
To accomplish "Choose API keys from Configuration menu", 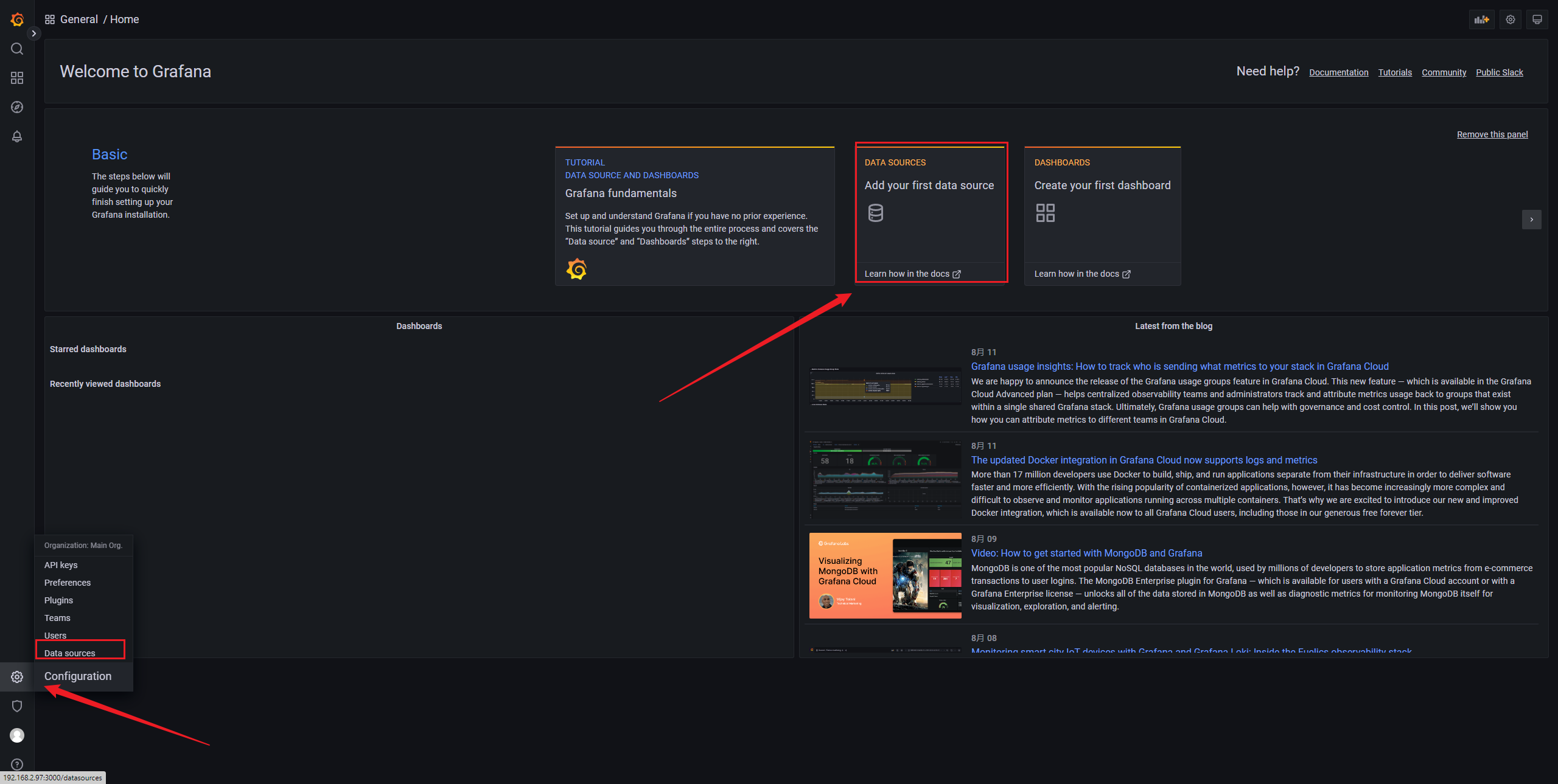I will click(x=61, y=565).
